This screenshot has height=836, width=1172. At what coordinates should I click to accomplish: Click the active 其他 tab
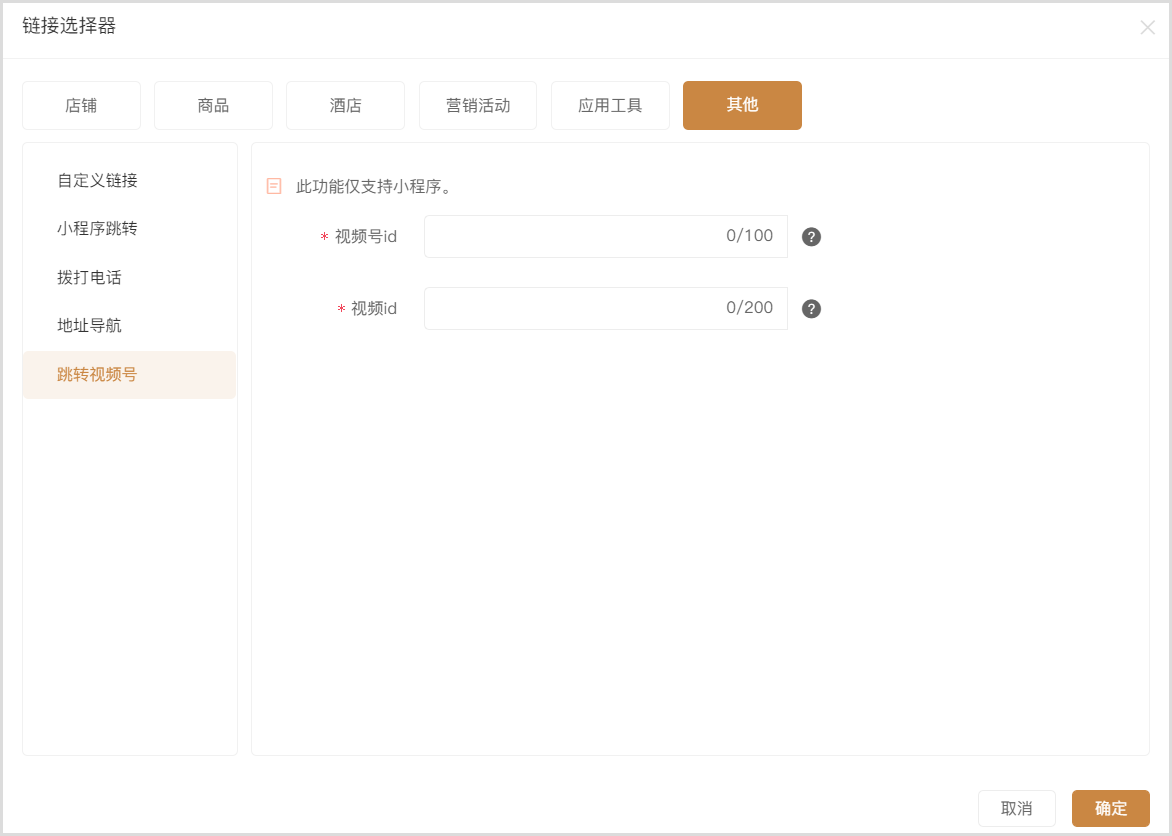click(742, 106)
